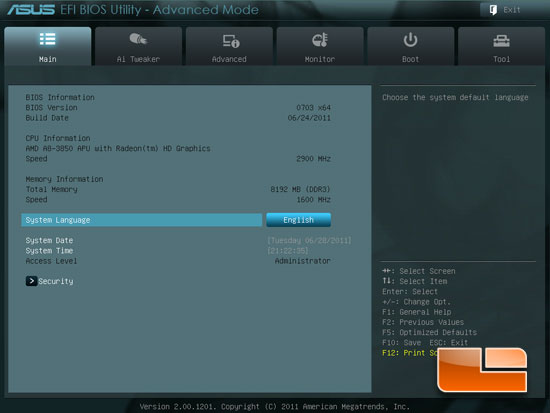
Task: Click the System Date label
Action: (49, 240)
